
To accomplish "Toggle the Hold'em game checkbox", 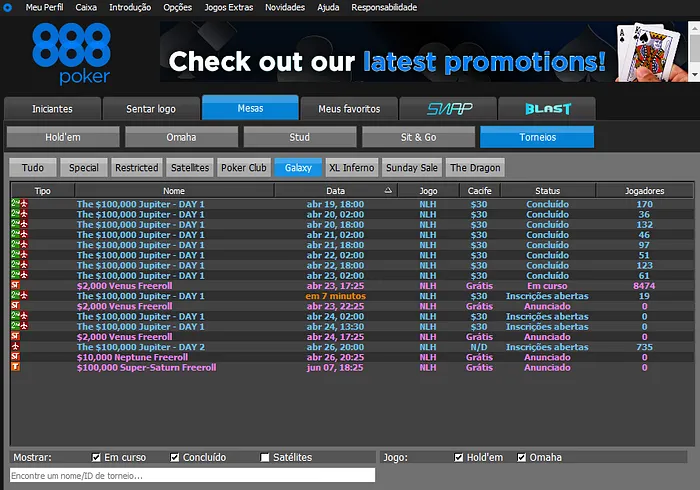I will 458,457.
